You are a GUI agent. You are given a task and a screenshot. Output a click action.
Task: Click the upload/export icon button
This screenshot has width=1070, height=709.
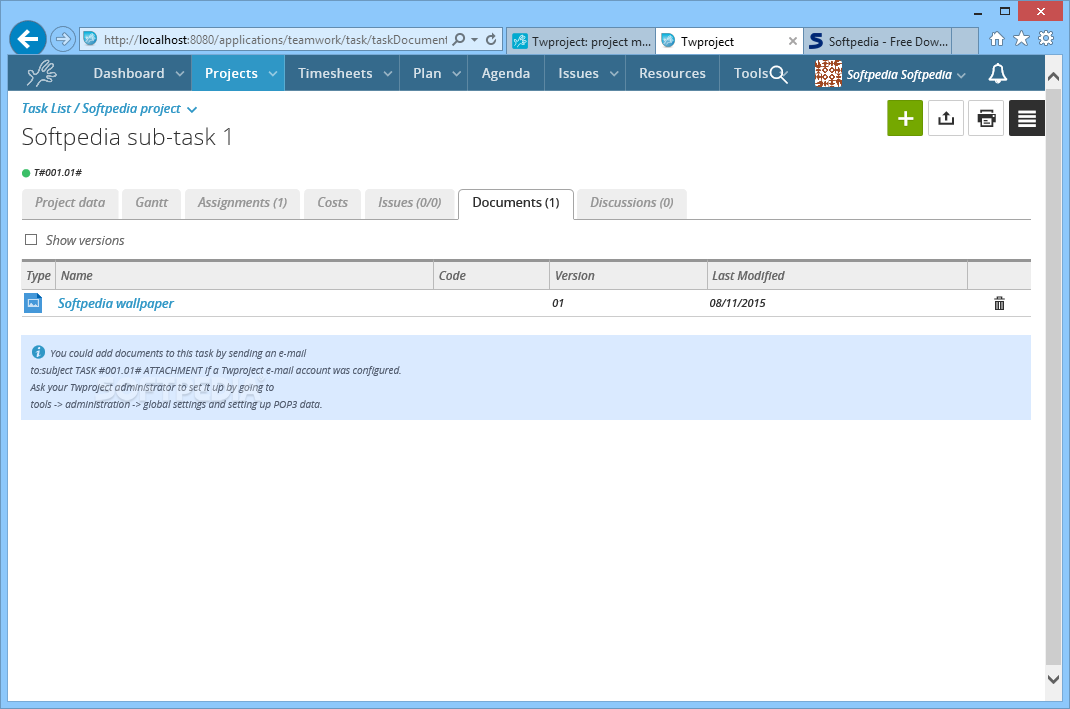click(946, 118)
